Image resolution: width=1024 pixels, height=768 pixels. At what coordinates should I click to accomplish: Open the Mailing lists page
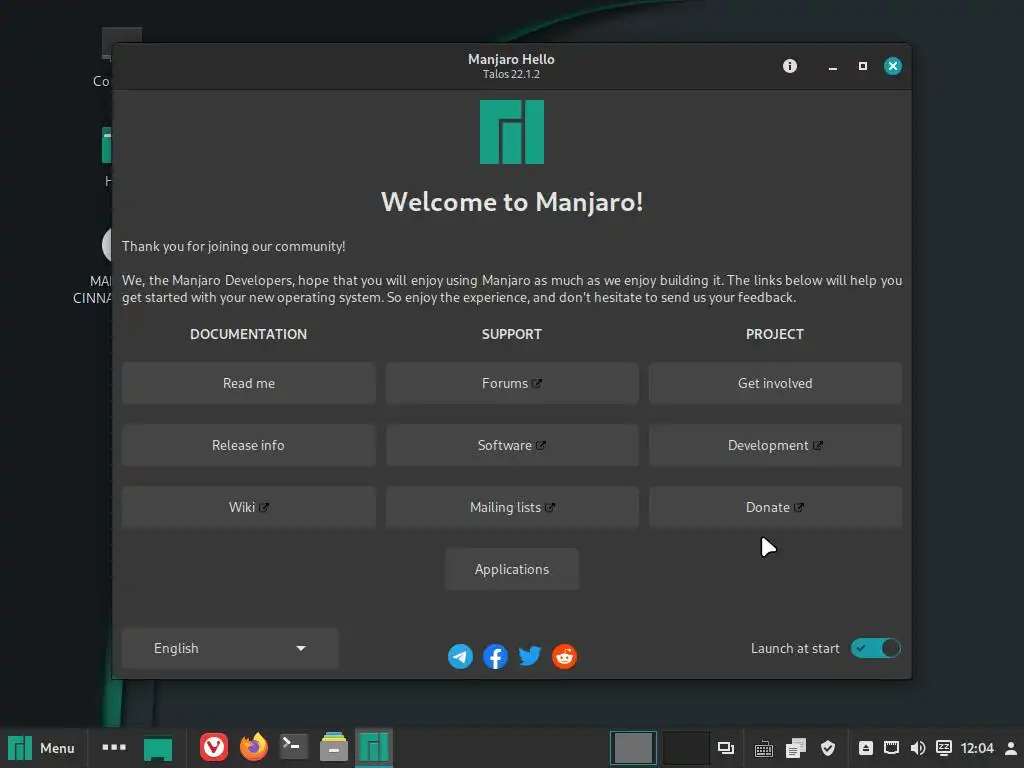(511, 507)
